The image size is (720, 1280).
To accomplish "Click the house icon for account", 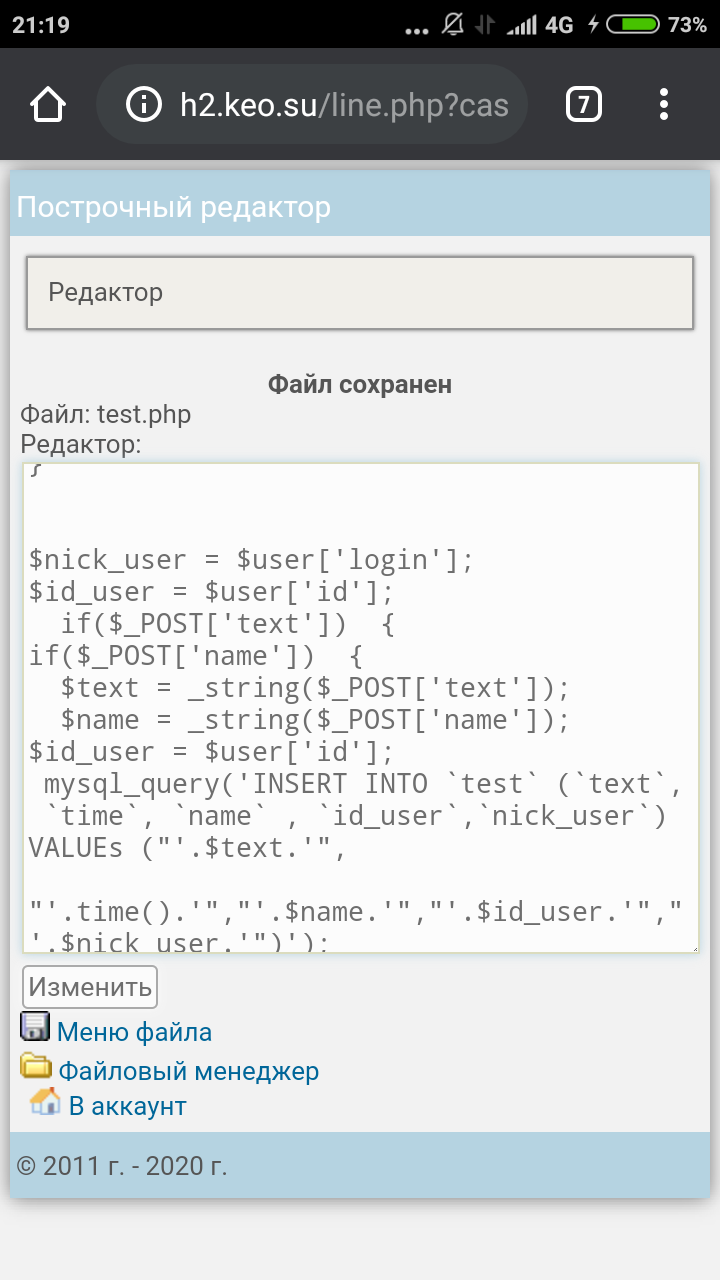I will 46,1102.
